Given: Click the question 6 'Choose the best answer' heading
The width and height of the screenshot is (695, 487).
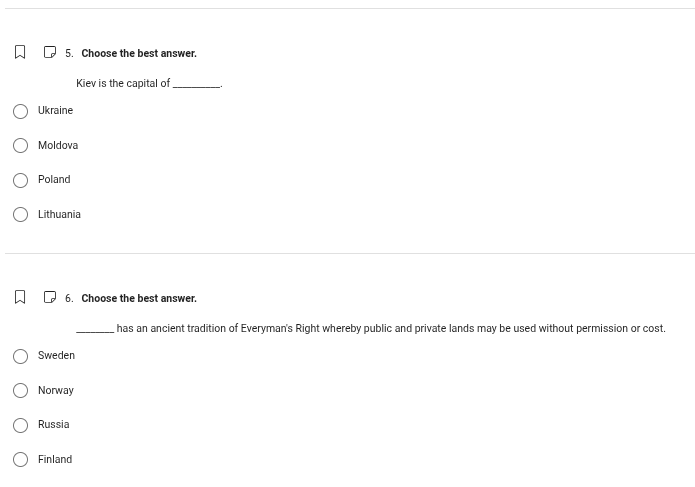Looking at the screenshot, I should tap(139, 298).
